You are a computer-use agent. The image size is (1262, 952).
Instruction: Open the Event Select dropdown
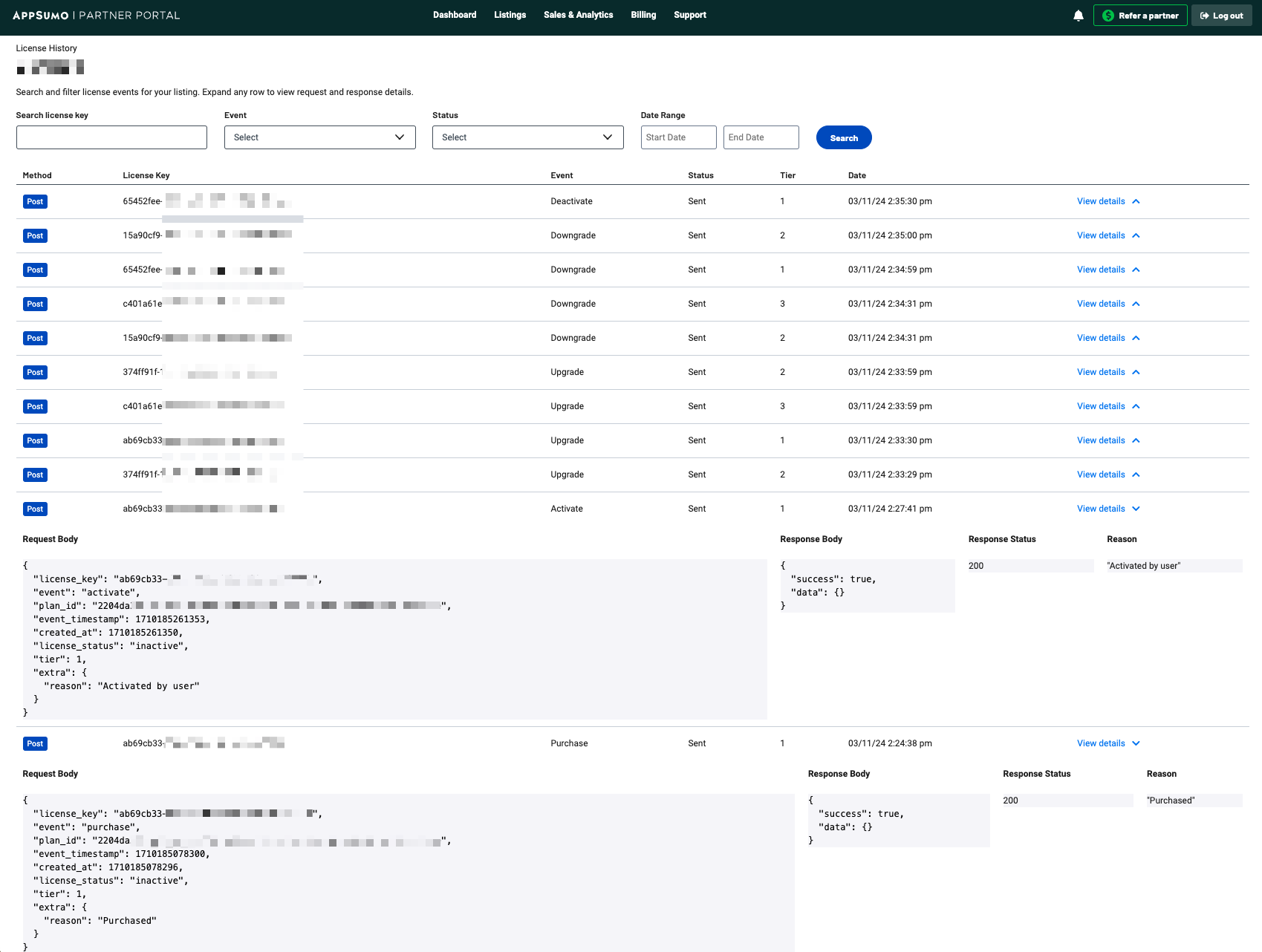[319, 137]
